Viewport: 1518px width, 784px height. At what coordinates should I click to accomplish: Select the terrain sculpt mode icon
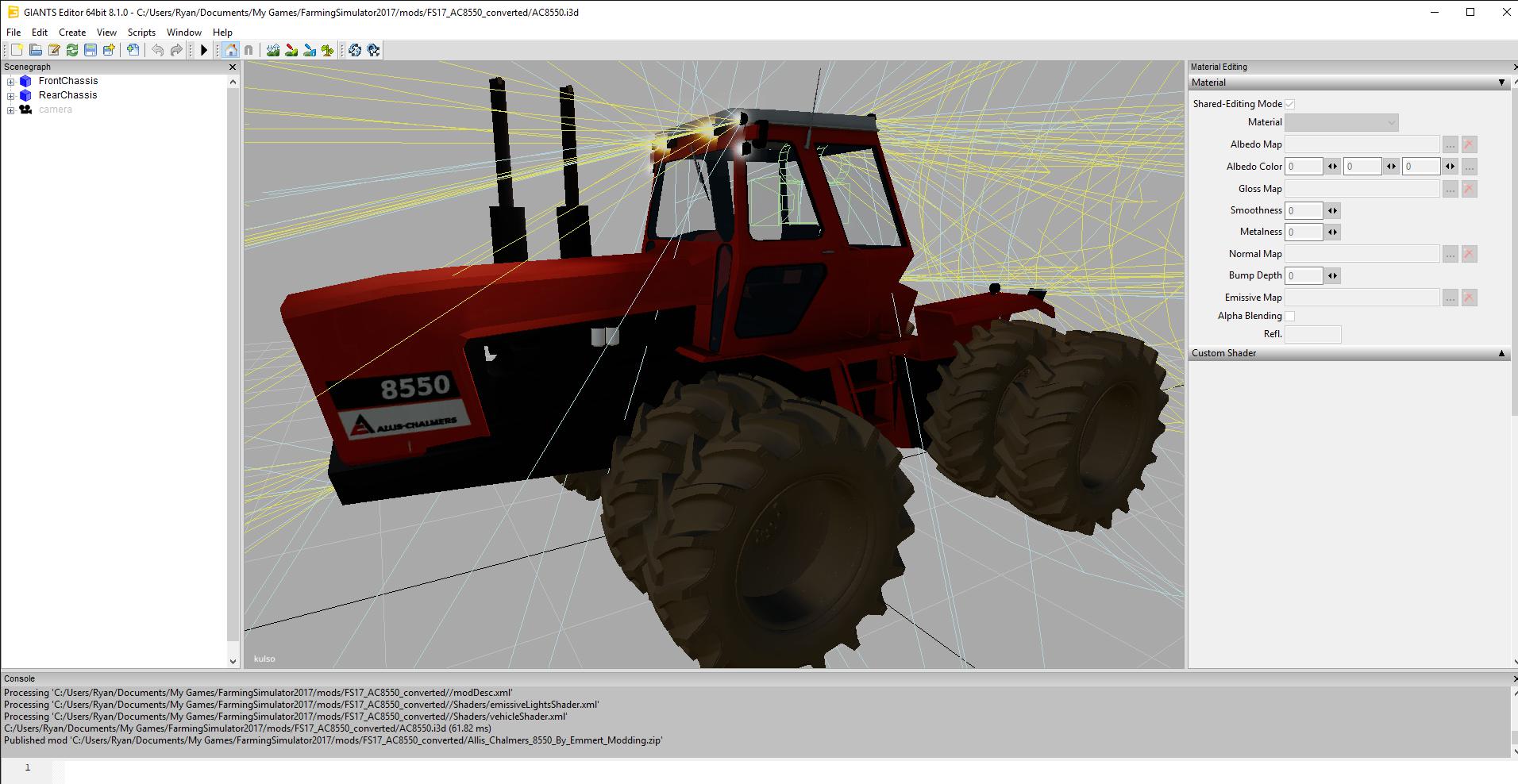tap(273, 50)
